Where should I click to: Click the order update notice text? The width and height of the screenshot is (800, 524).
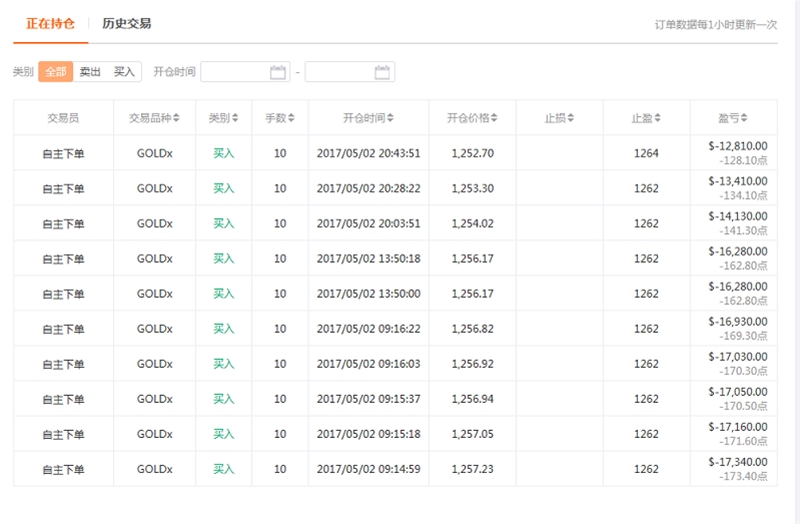coord(716,24)
